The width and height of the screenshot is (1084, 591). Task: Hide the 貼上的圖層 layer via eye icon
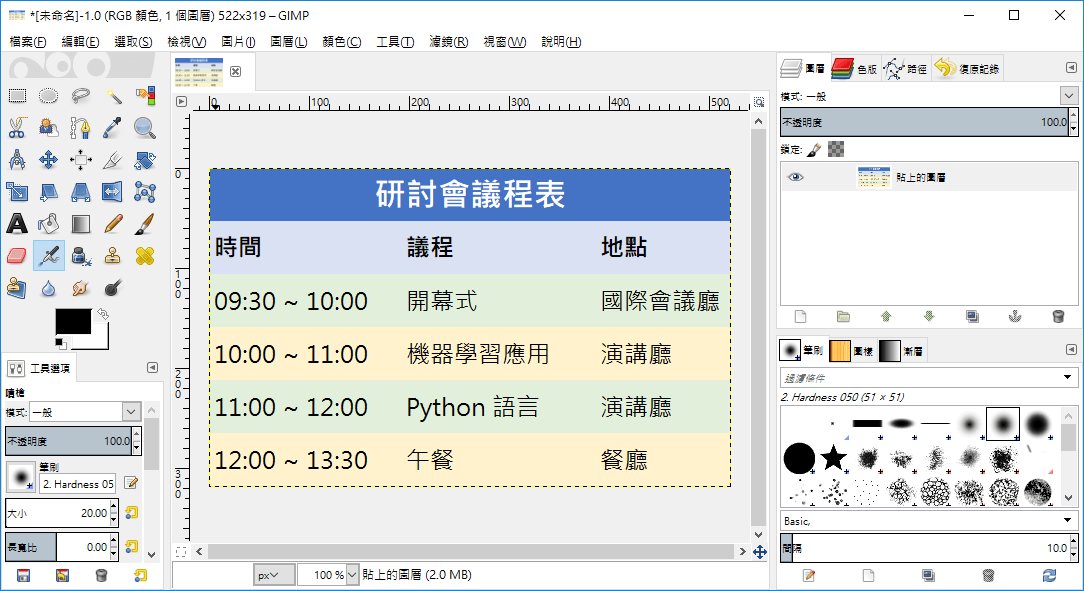(x=796, y=177)
